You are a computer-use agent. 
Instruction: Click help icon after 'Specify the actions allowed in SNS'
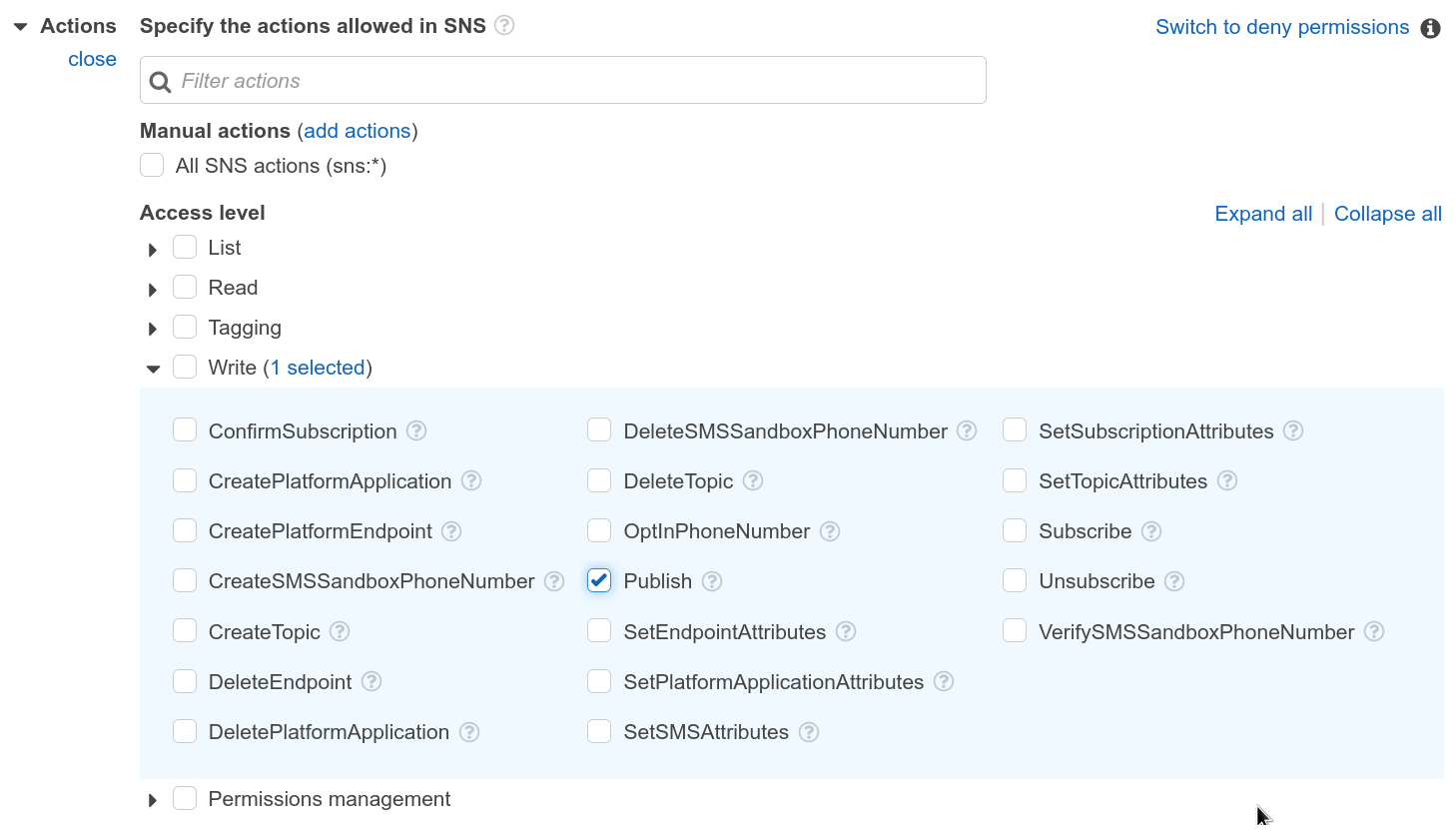tap(504, 25)
